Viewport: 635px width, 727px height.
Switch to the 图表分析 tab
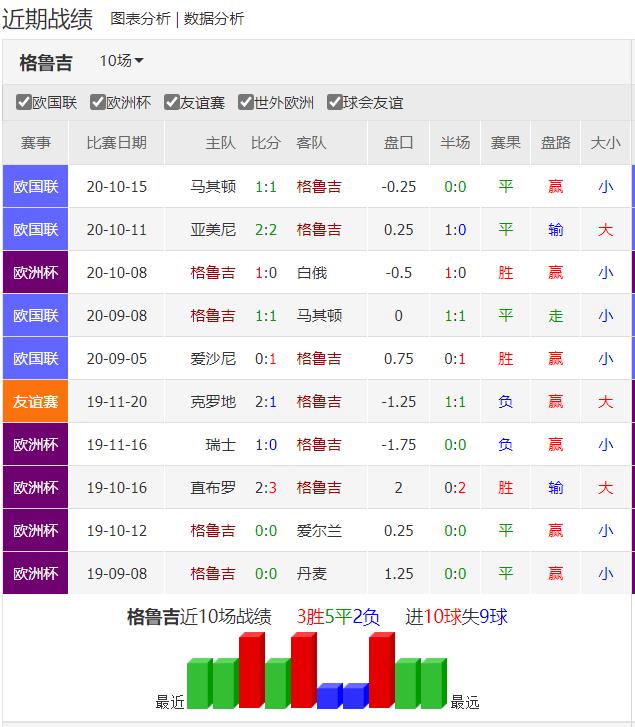140,18
